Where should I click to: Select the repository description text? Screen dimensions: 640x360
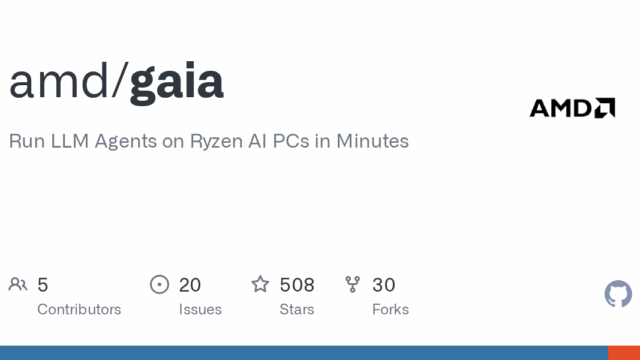tap(209, 141)
